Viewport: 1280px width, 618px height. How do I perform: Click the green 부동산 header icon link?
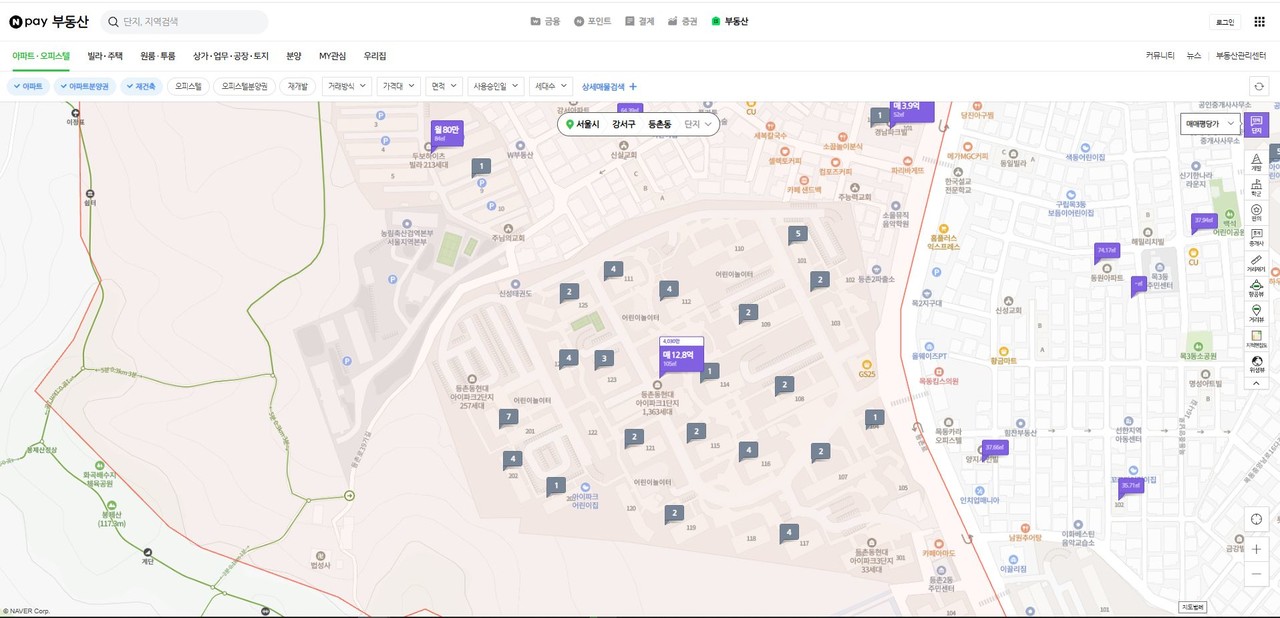(730, 21)
